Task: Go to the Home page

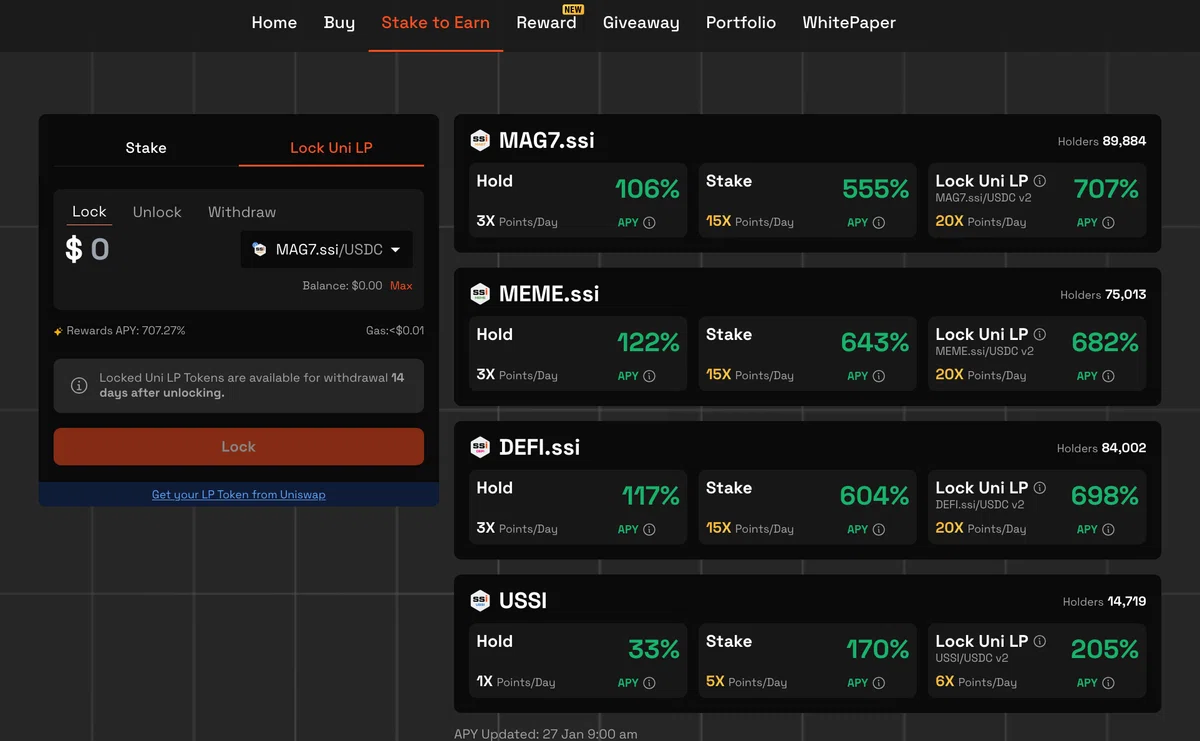Action: click(274, 22)
